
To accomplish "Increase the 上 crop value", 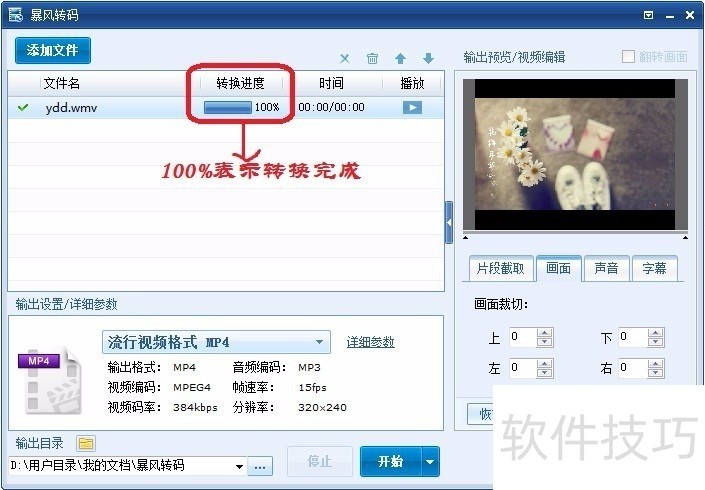I will pos(545,333).
